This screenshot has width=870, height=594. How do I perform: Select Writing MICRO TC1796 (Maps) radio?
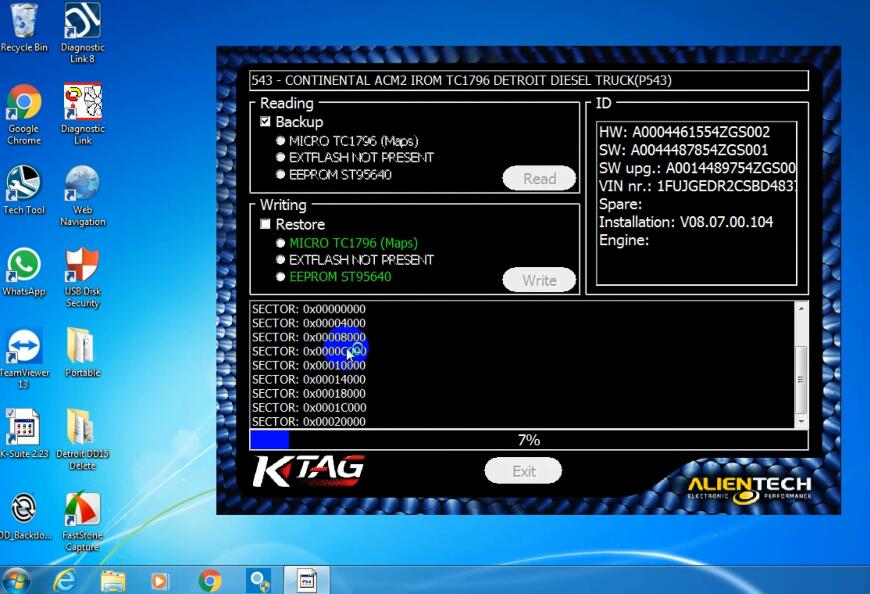(280, 243)
